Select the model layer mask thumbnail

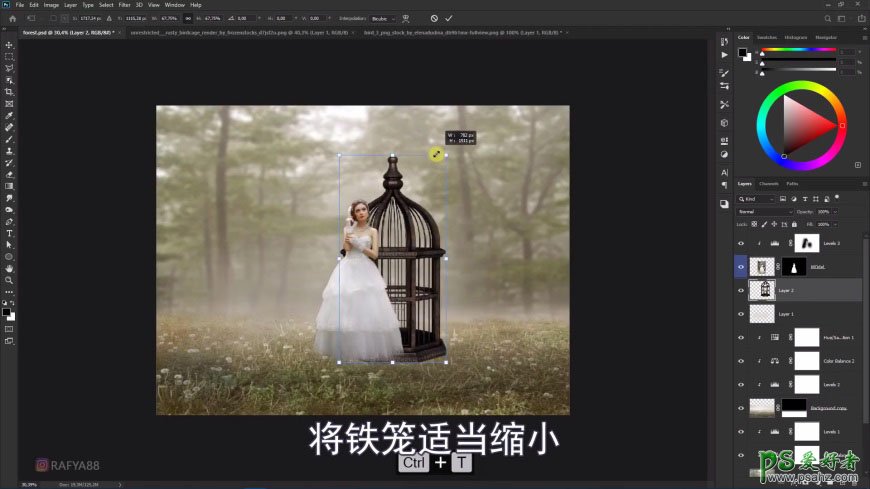tap(793, 267)
